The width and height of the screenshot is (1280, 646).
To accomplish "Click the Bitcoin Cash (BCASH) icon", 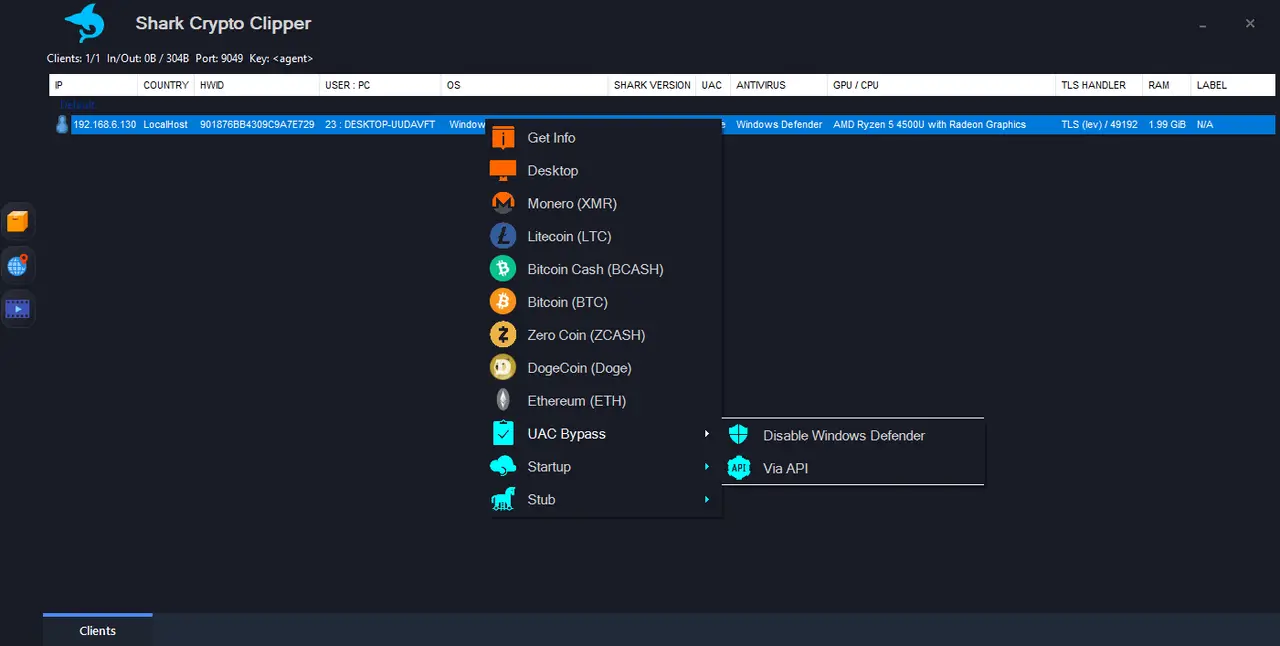I will click(502, 269).
